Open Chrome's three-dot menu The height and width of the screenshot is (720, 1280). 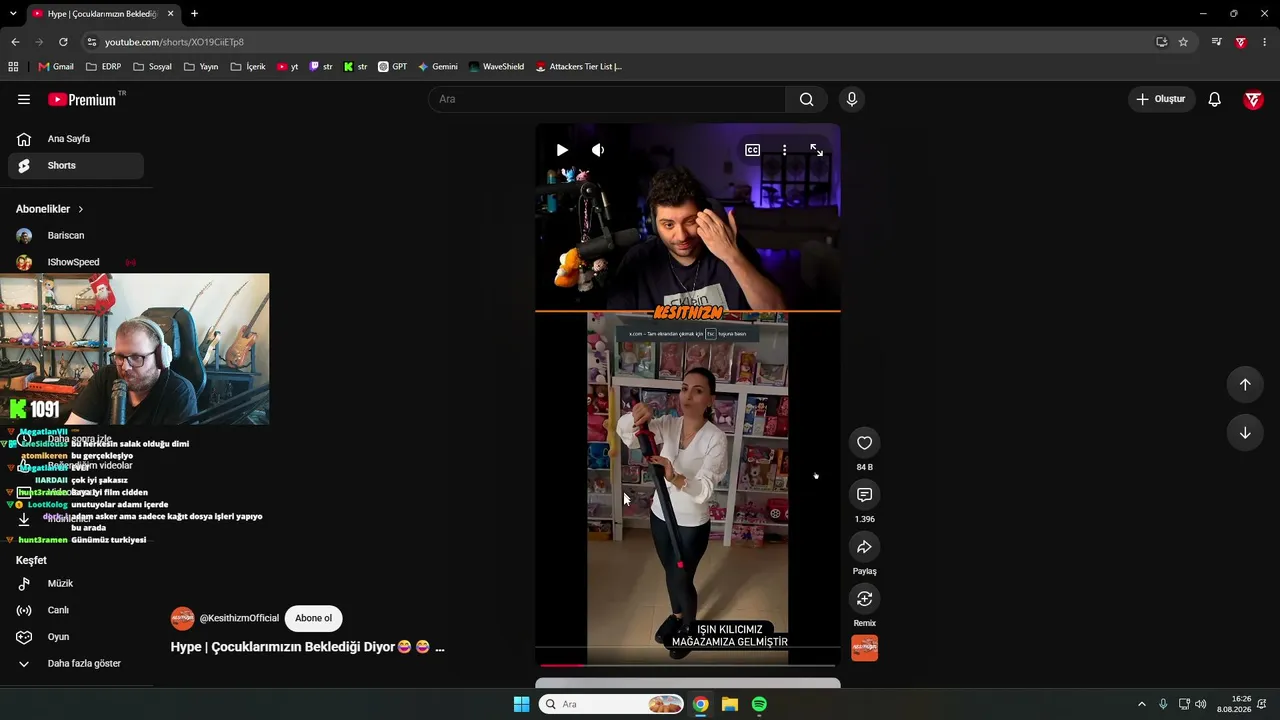point(1265,42)
